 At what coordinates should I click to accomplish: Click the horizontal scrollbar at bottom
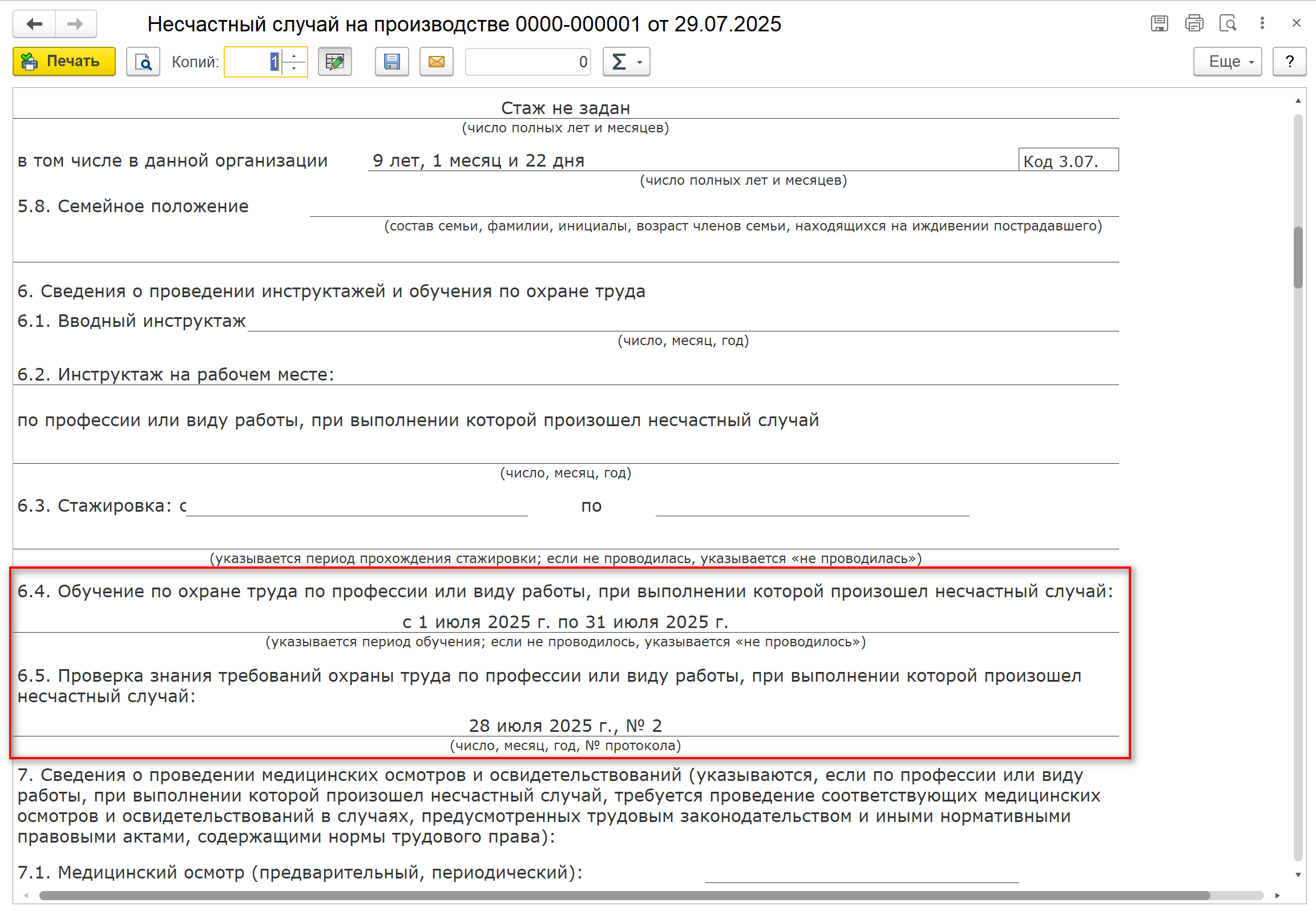(x=624, y=896)
